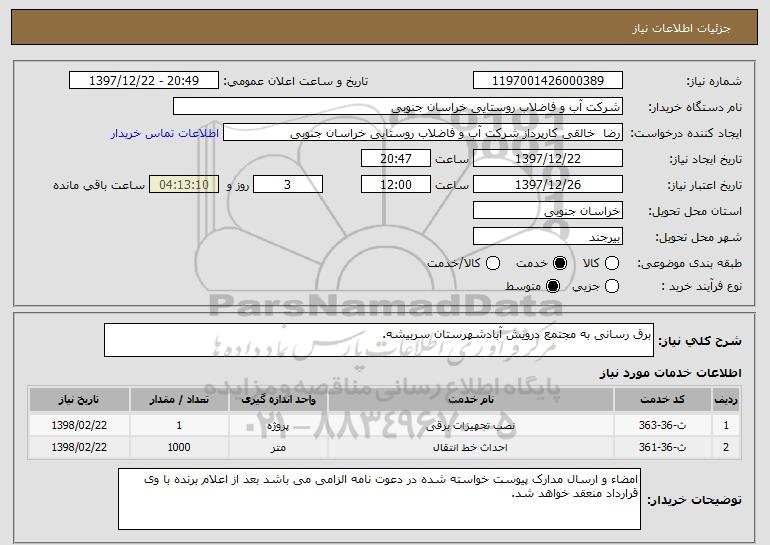Click the need date cell in the احداث خط انتقال row
770x545 pixels.
click(x=79, y=447)
